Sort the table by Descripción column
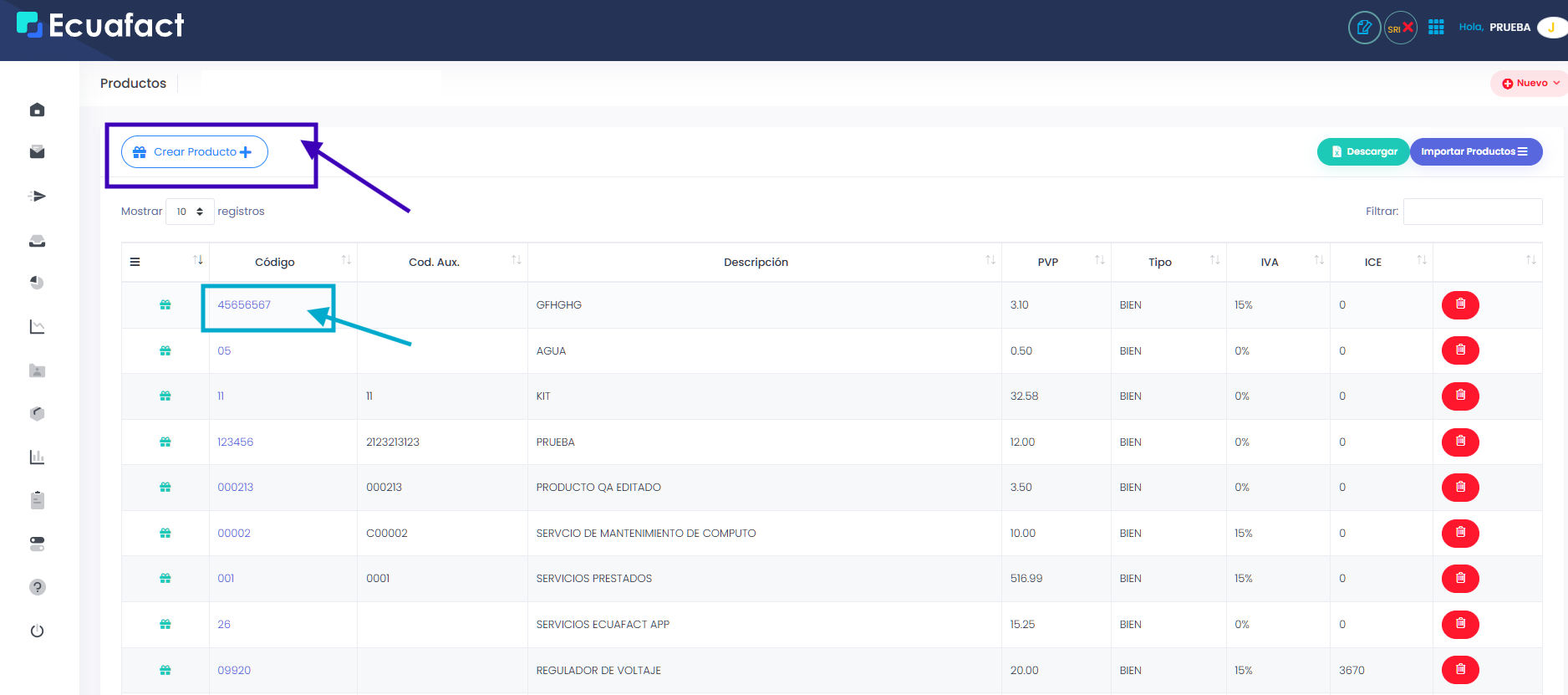 click(x=756, y=262)
